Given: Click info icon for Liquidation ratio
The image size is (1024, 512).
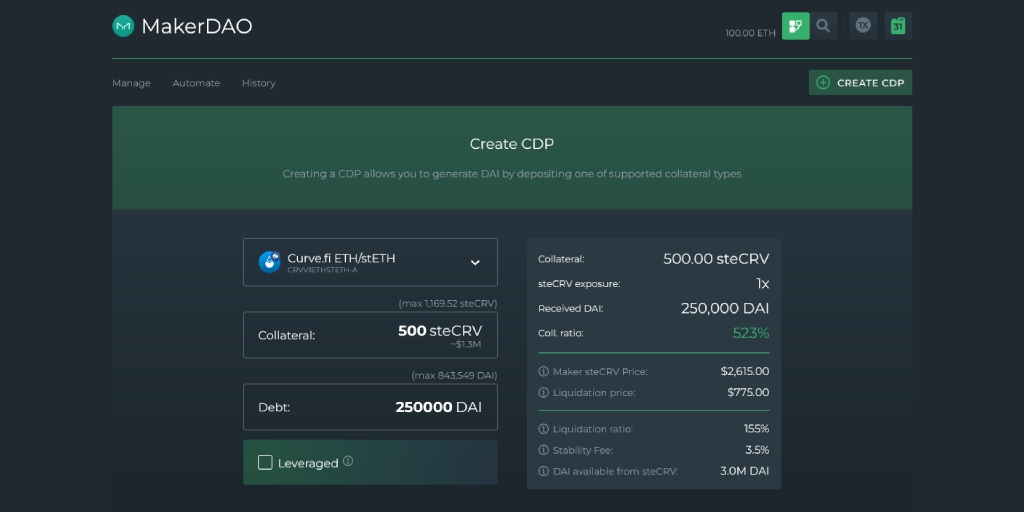Looking at the screenshot, I should [543, 429].
